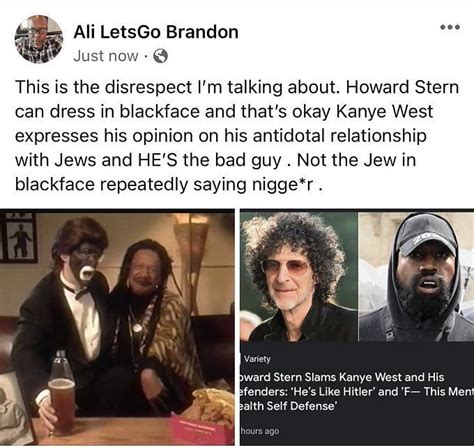The image size is (474, 448).
Task: Click the beer glass in left photo
Action: [62, 406]
